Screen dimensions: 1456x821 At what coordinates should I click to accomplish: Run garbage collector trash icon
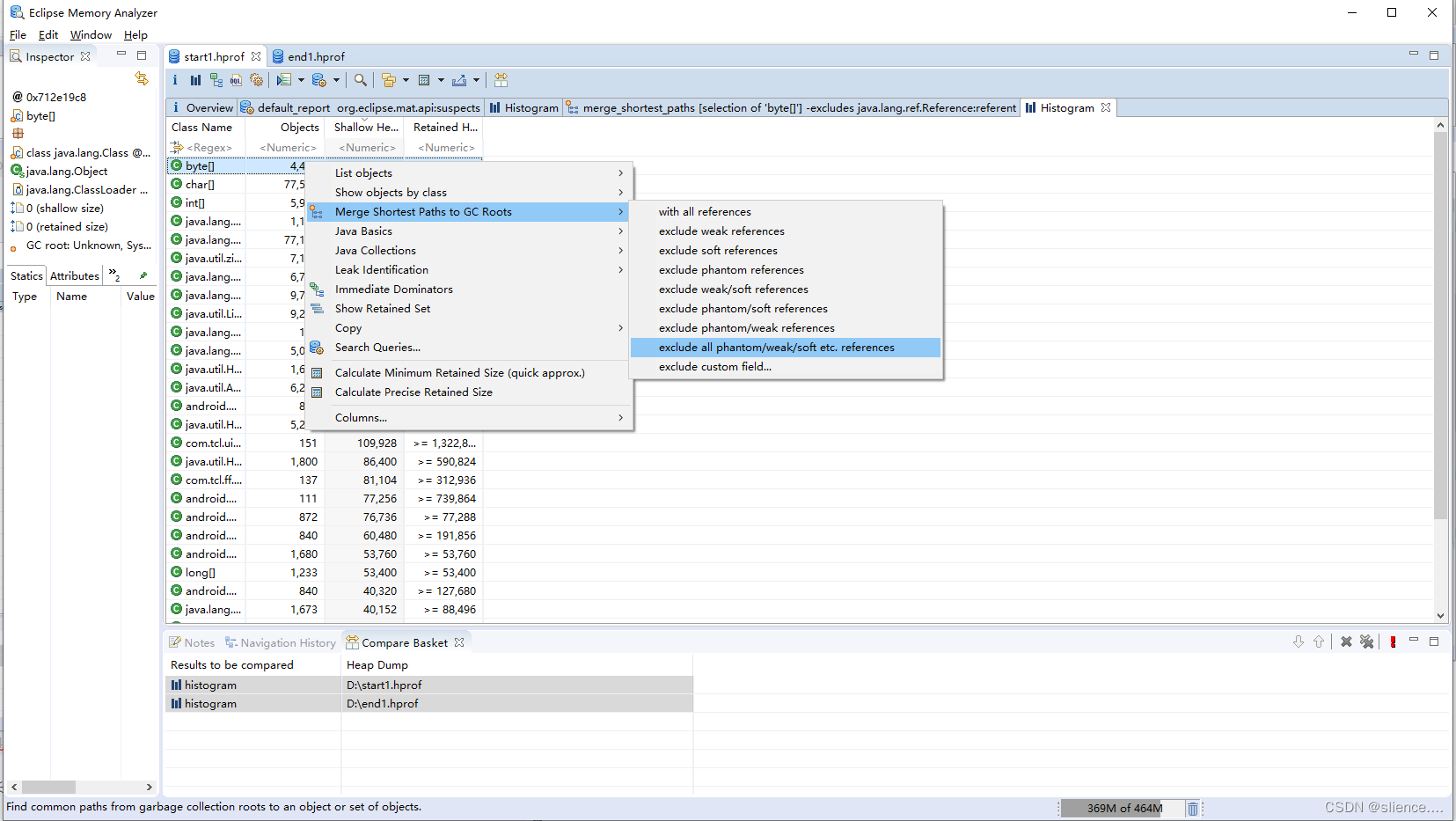coord(1192,808)
